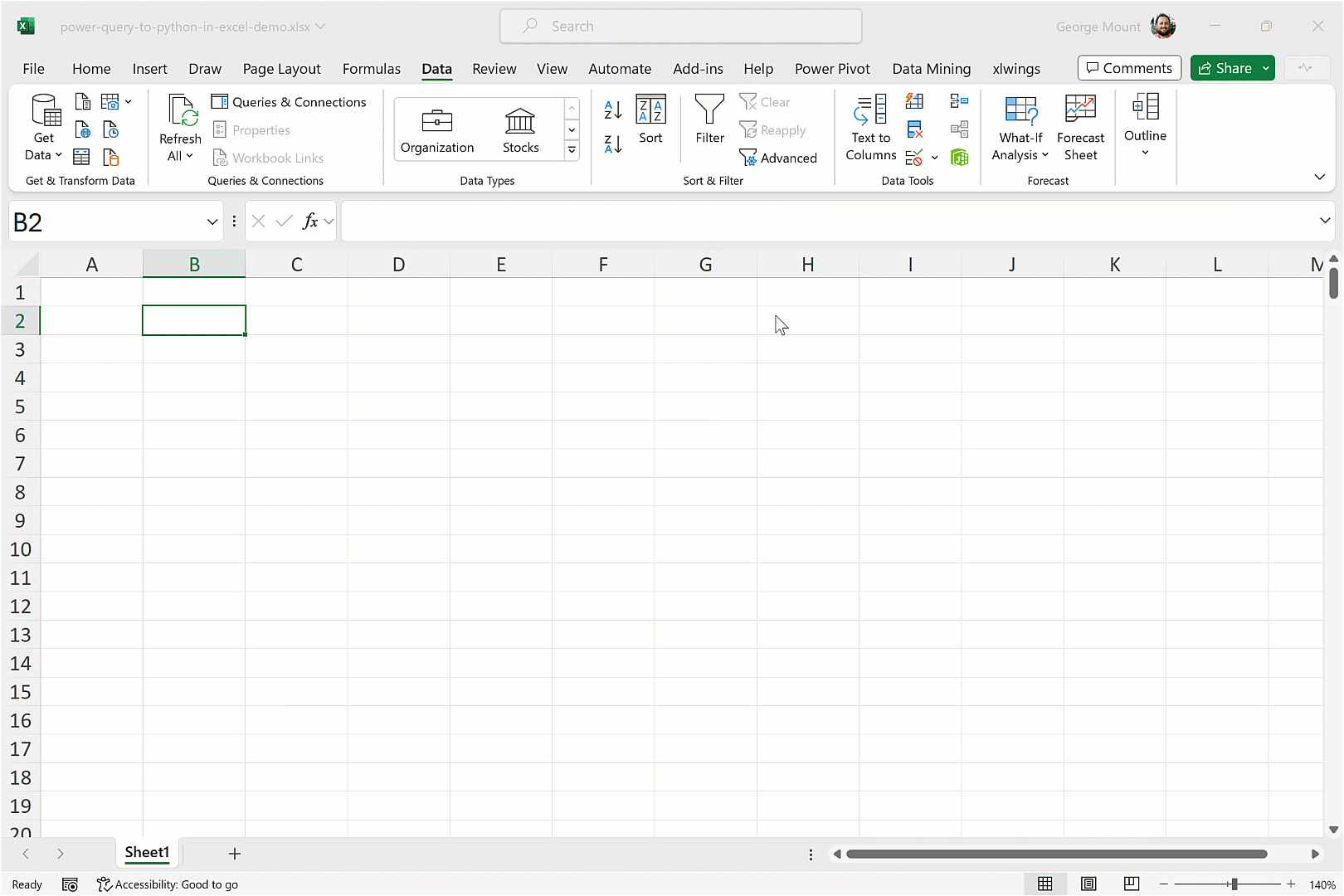Expand the Name Box dropdown

point(212,222)
